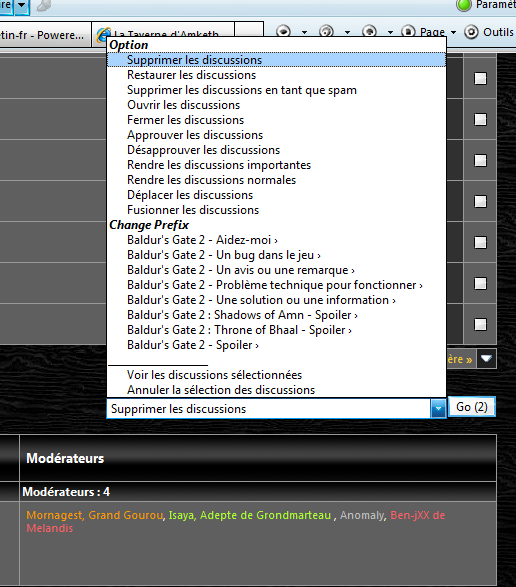Select prefix 'Baldur's Gate 2 - Aidez-moi'

[x=276, y=240]
